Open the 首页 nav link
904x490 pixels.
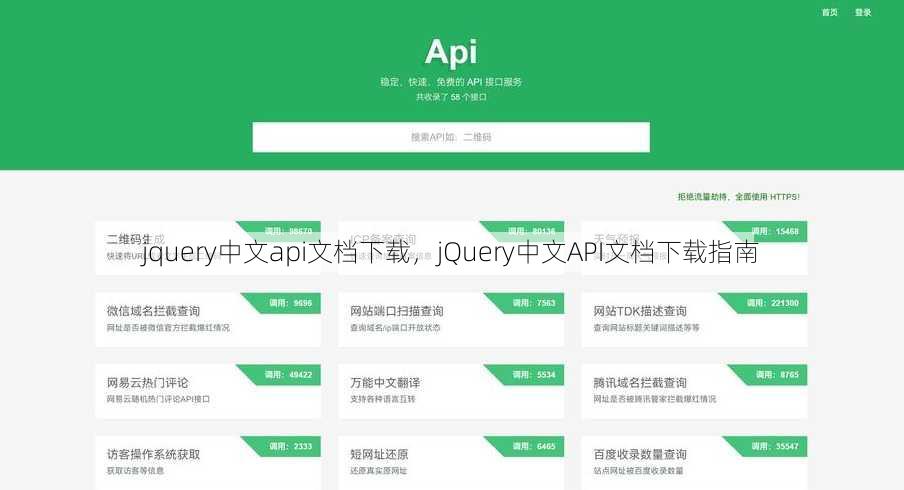[x=829, y=12]
